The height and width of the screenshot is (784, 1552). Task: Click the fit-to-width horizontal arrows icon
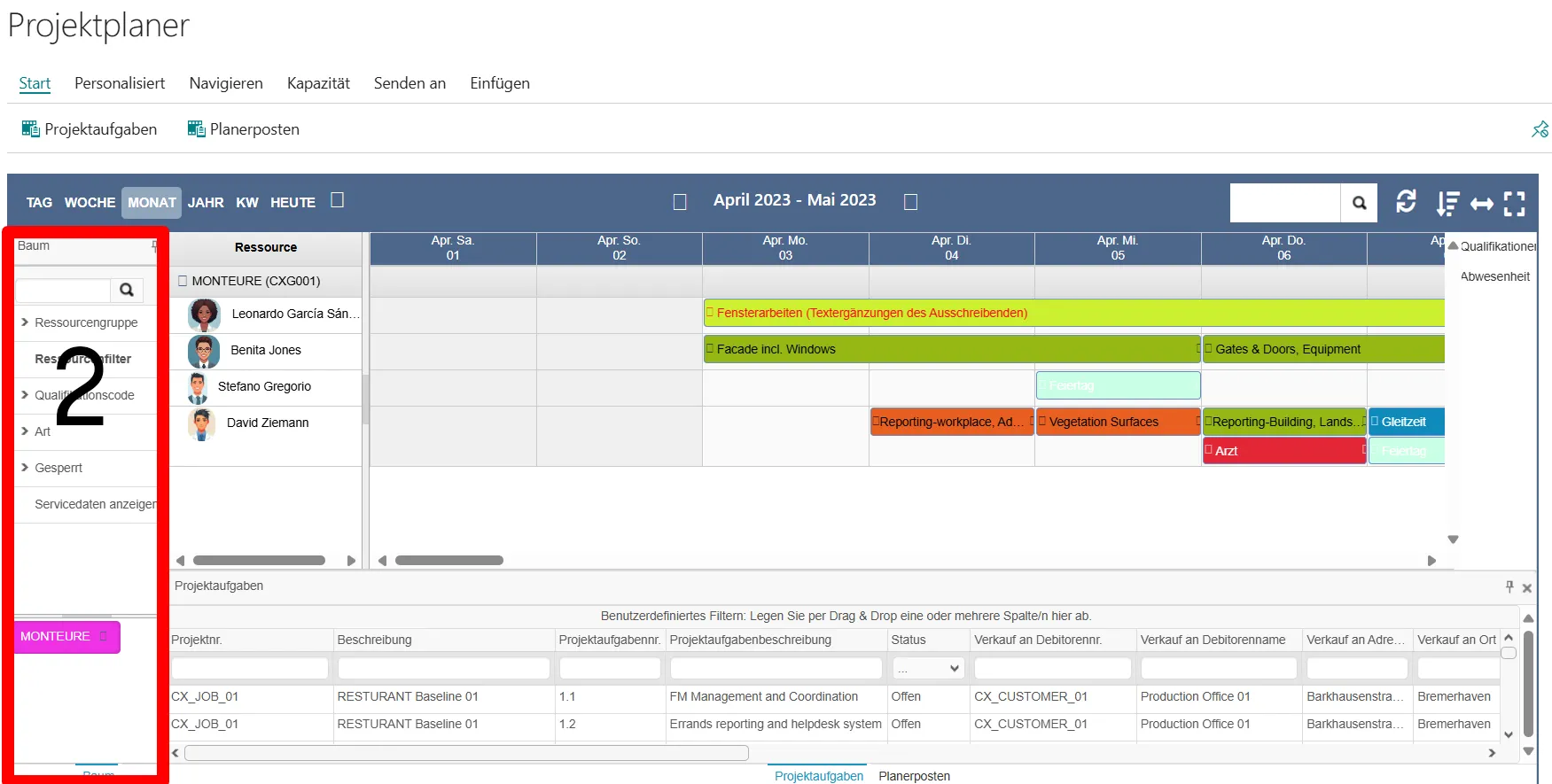pyautogui.click(x=1481, y=204)
